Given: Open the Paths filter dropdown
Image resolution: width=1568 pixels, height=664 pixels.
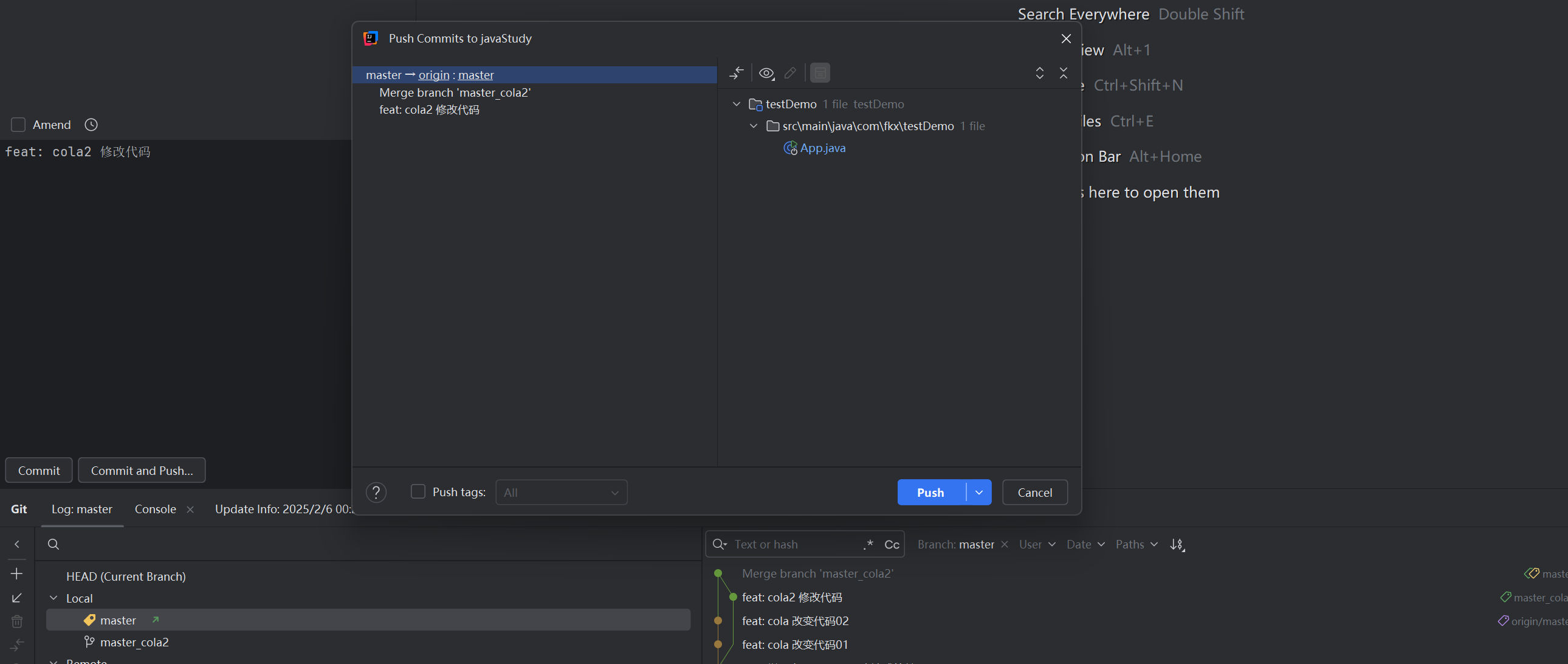Looking at the screenshot, I should pyautogui.click(x=1136, y=545).
